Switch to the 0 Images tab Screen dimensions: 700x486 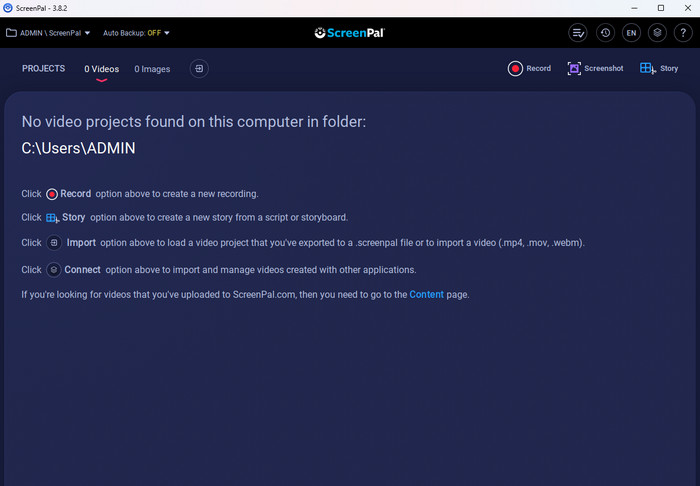152,69
